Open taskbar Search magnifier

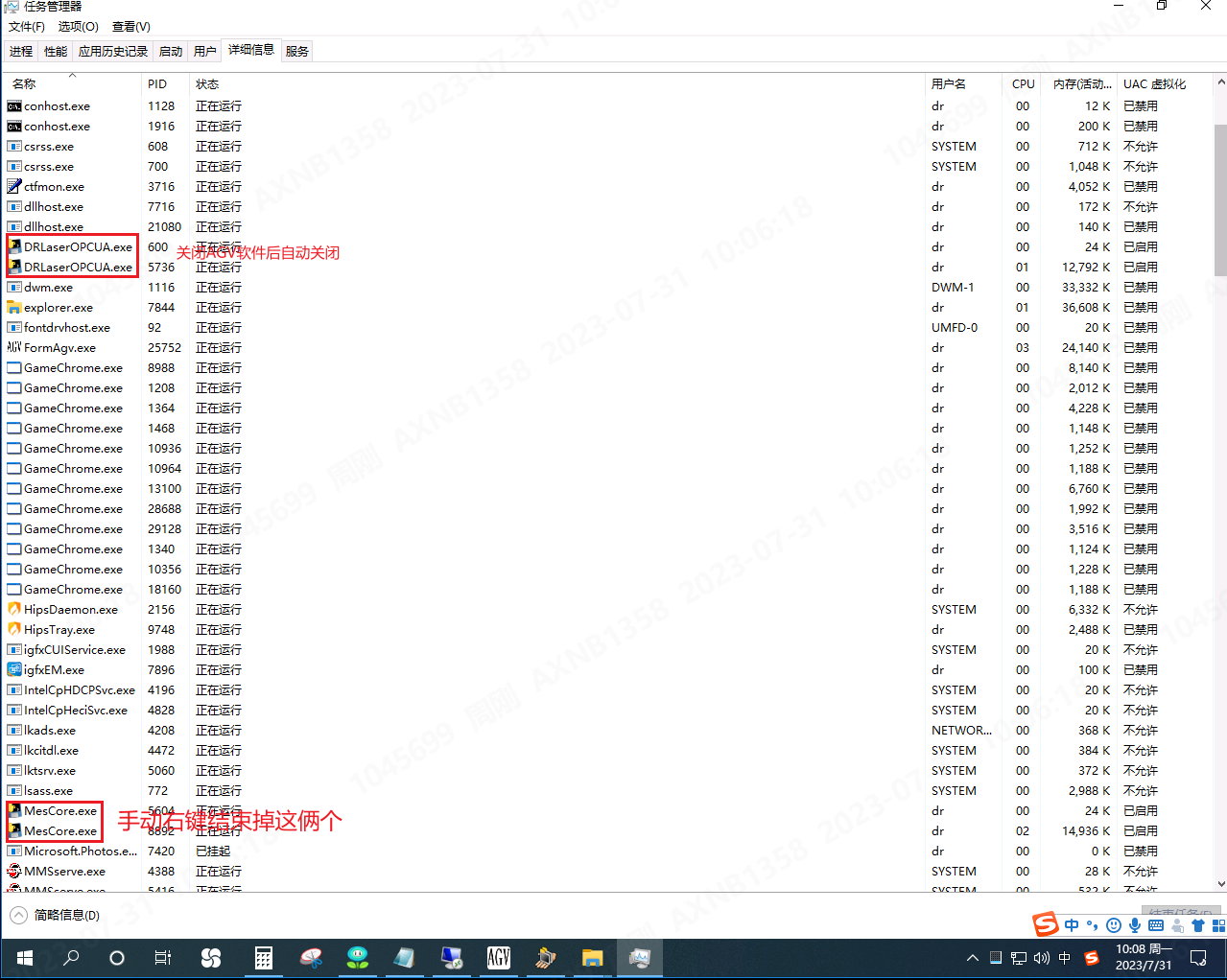[71, 957]
